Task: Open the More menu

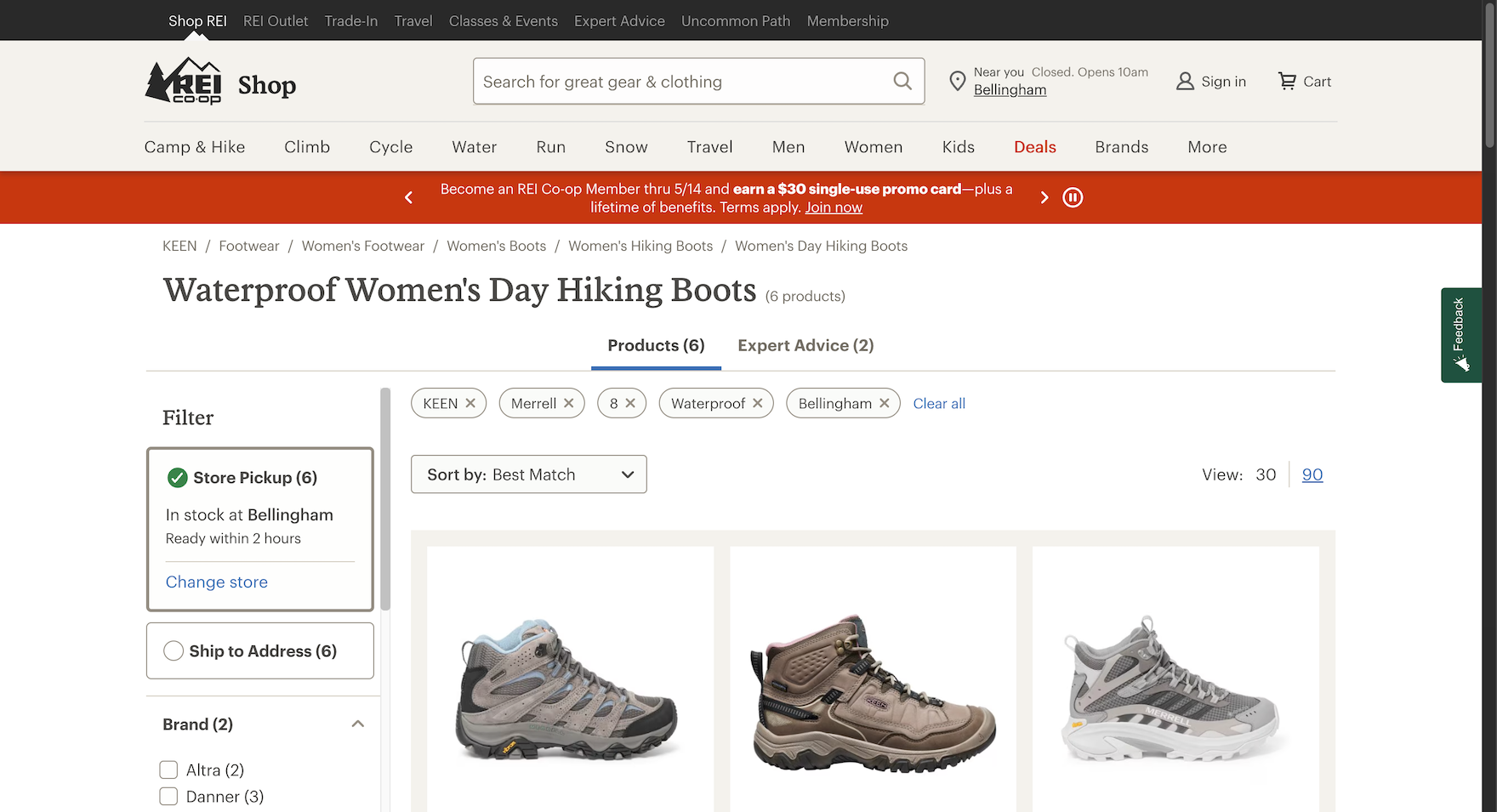Action: click(x=1208, y=147)
